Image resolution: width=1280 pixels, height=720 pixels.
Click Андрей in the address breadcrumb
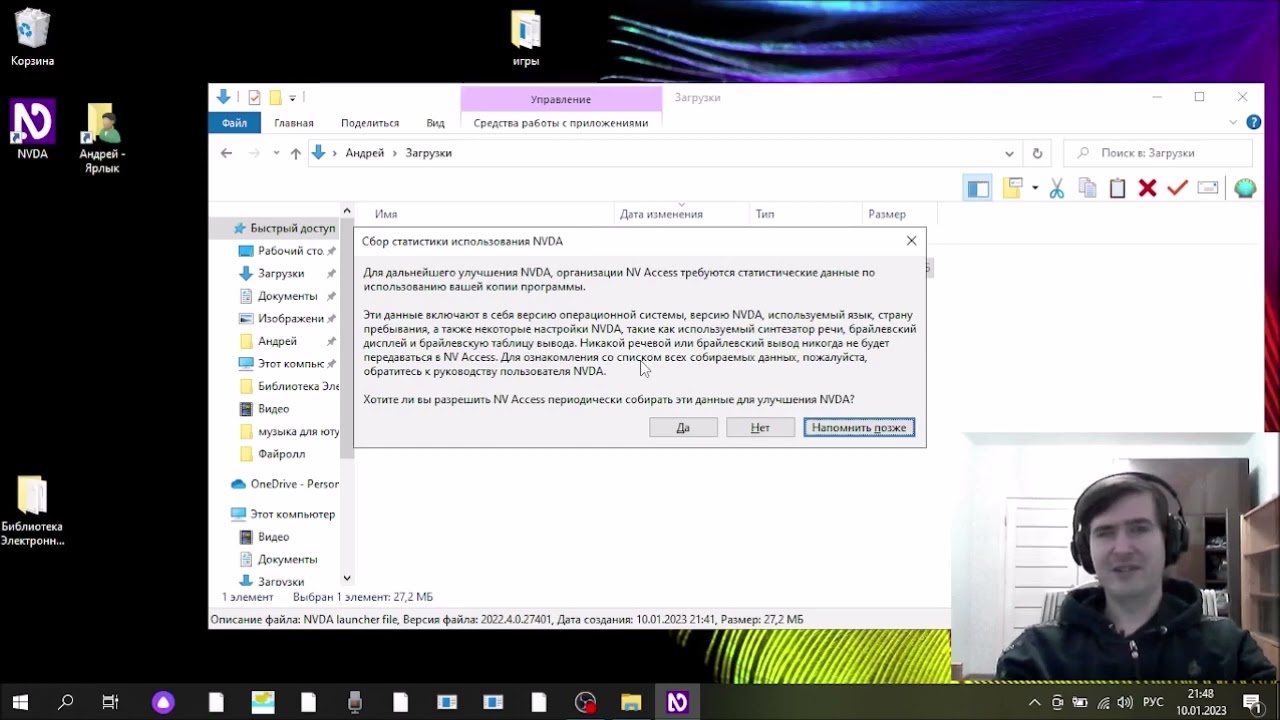[x=365, y=153]
